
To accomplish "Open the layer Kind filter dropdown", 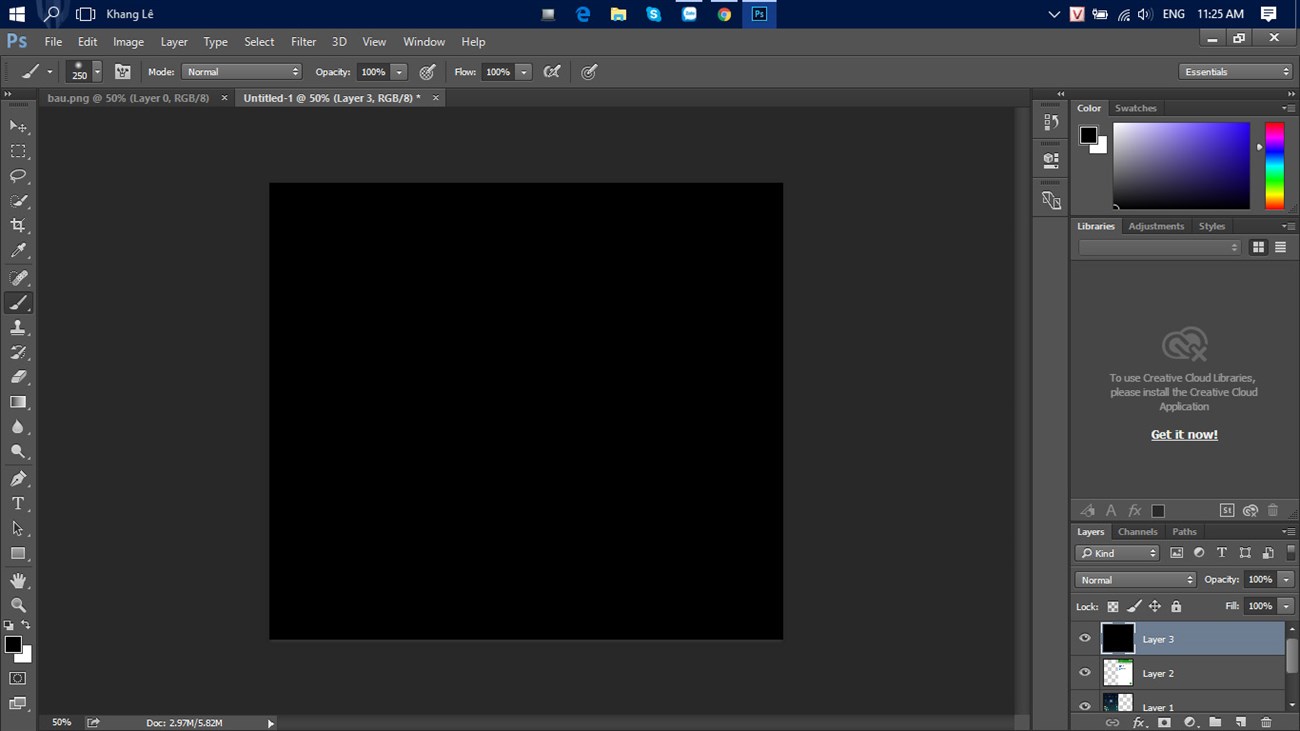I will [1117, 553].
